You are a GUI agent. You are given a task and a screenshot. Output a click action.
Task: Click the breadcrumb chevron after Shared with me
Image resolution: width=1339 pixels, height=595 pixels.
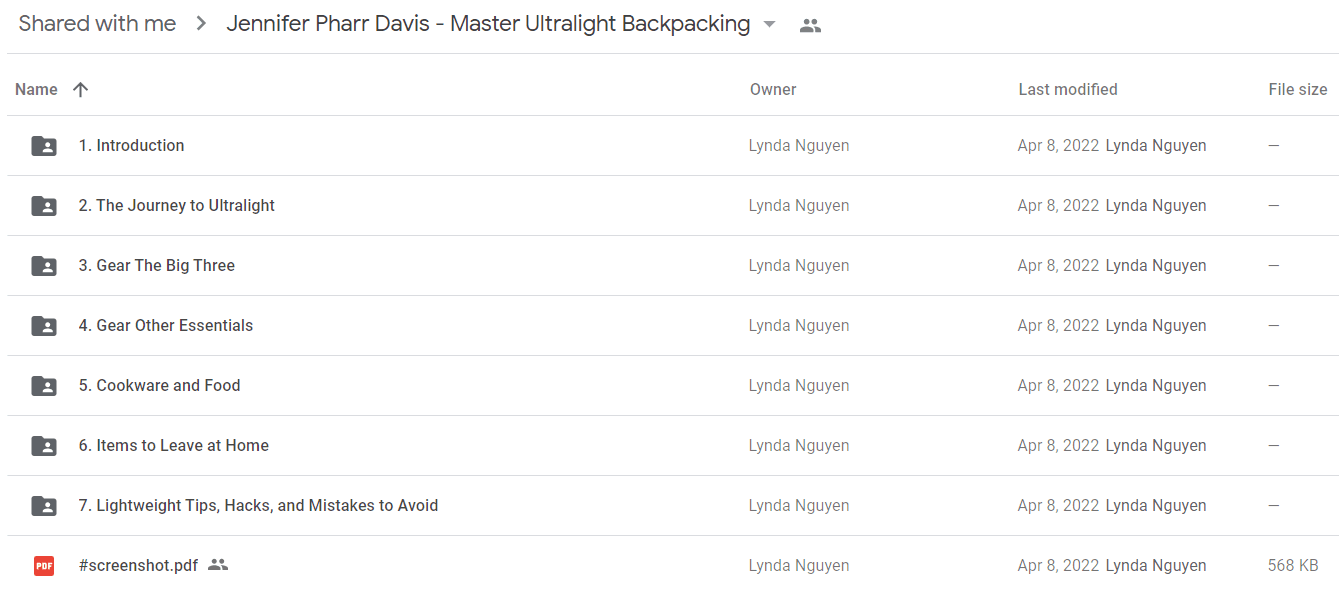(x=201, y=24)
